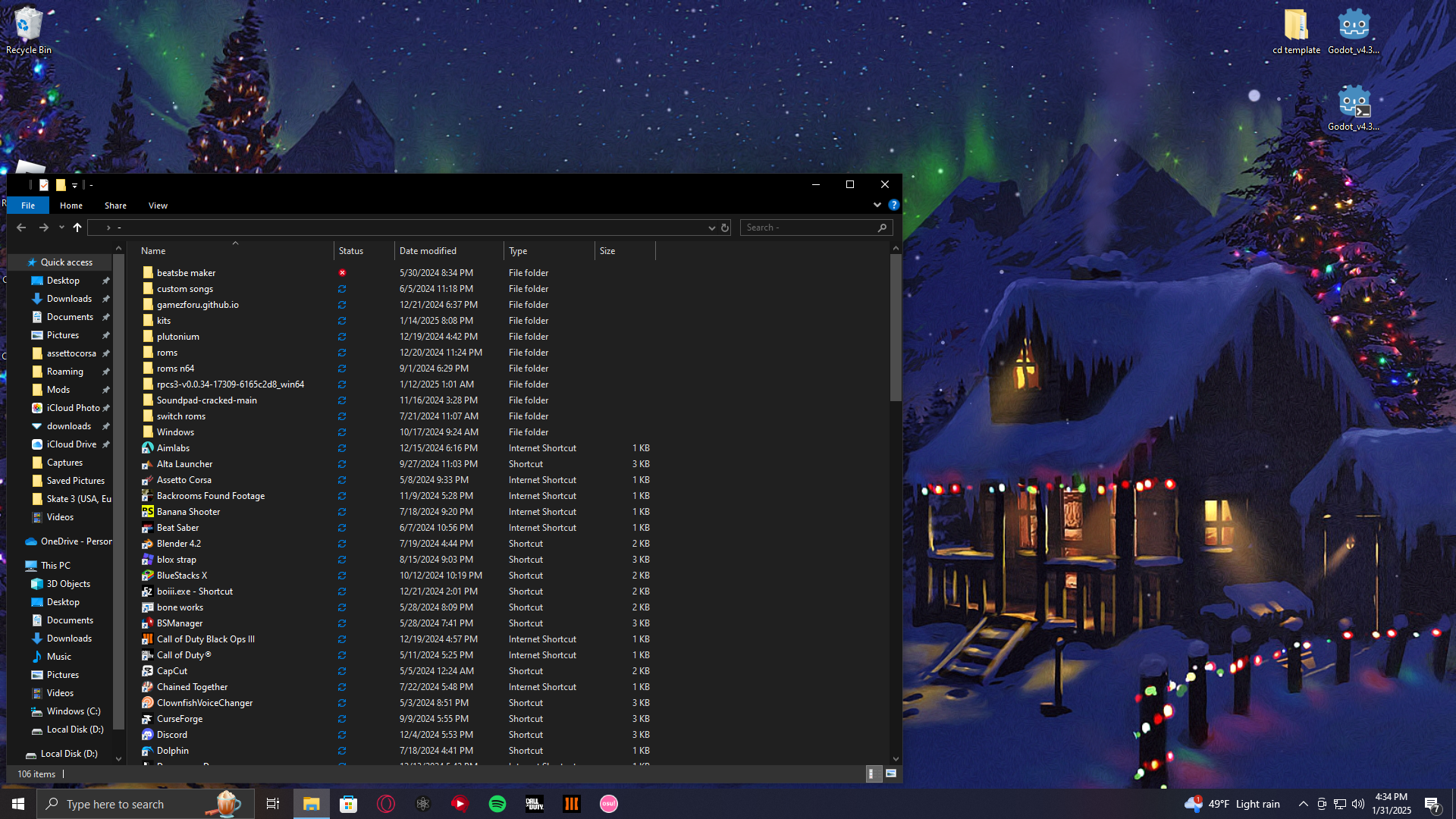Refresh the current folder view
Viewport: 1456px width, 819px height.
[725, 227]
